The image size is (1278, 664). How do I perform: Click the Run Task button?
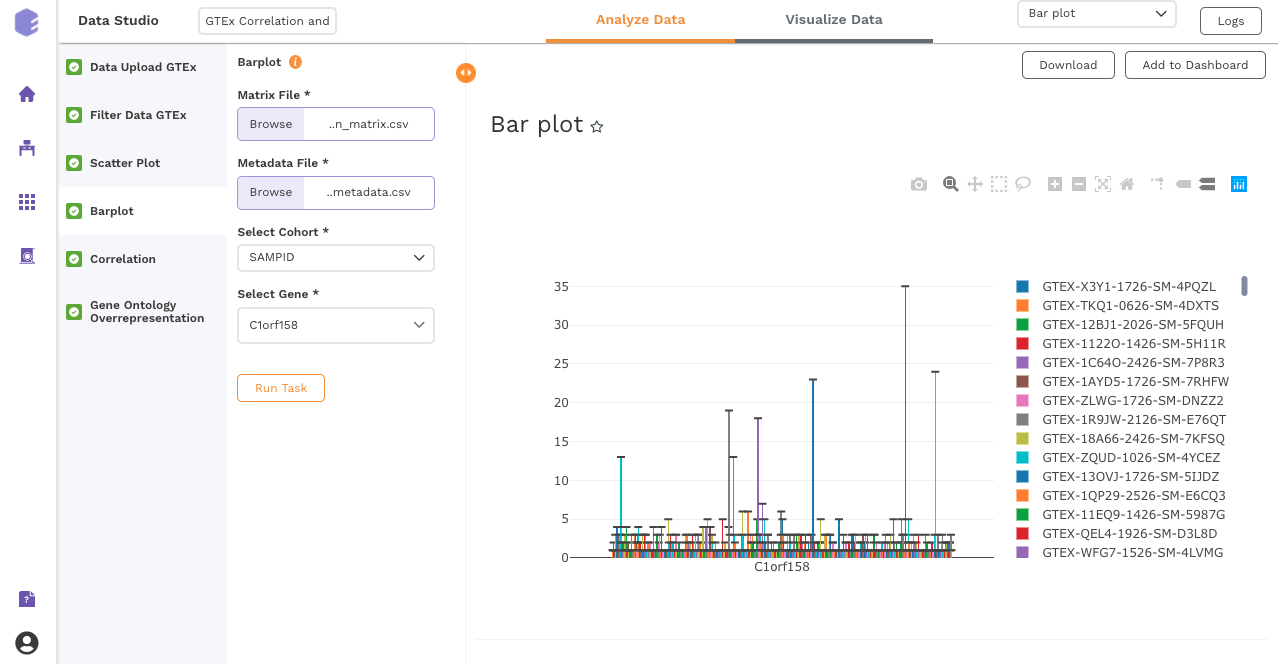point(280,388)
